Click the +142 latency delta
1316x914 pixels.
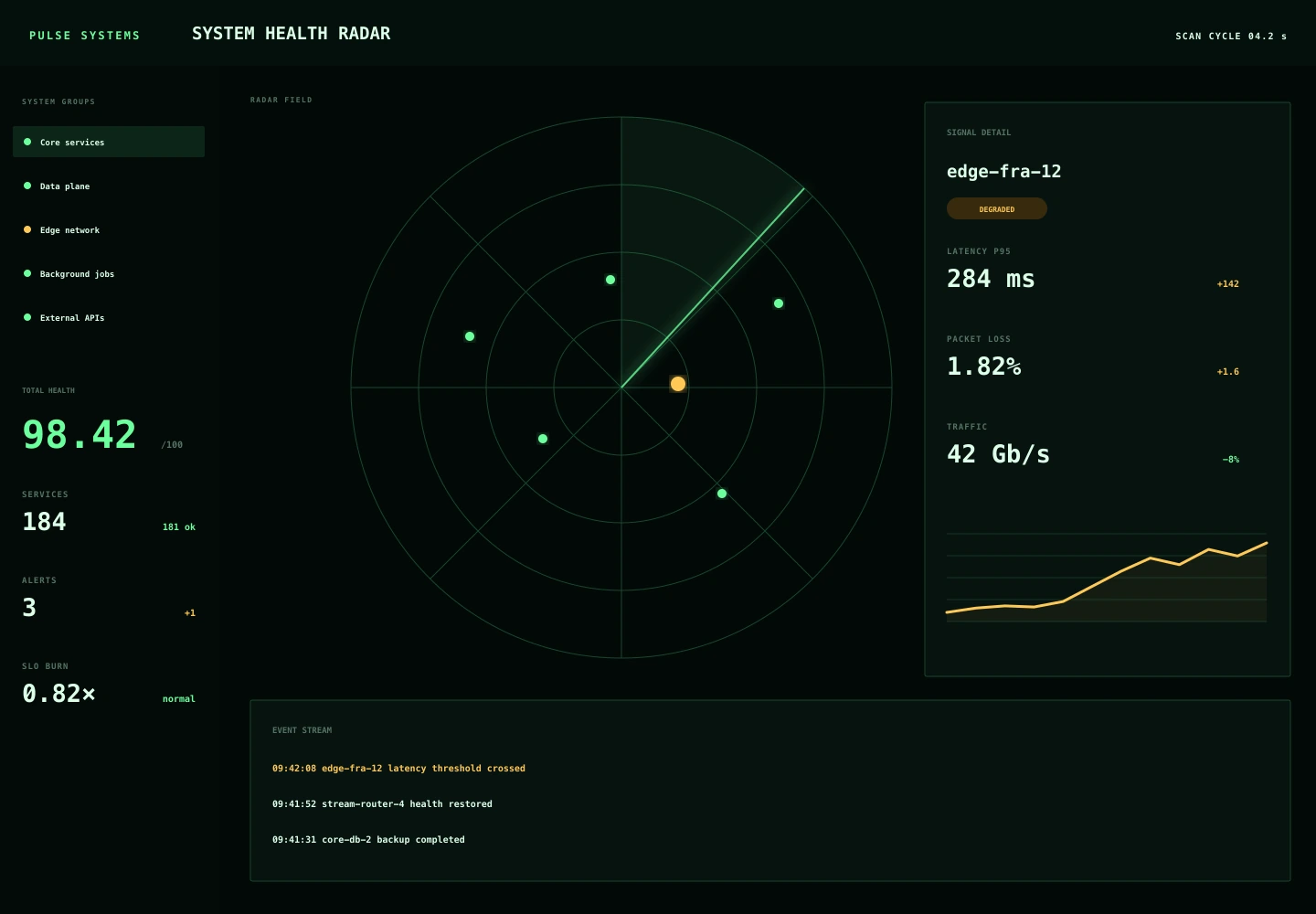(x=1227, y=283)
